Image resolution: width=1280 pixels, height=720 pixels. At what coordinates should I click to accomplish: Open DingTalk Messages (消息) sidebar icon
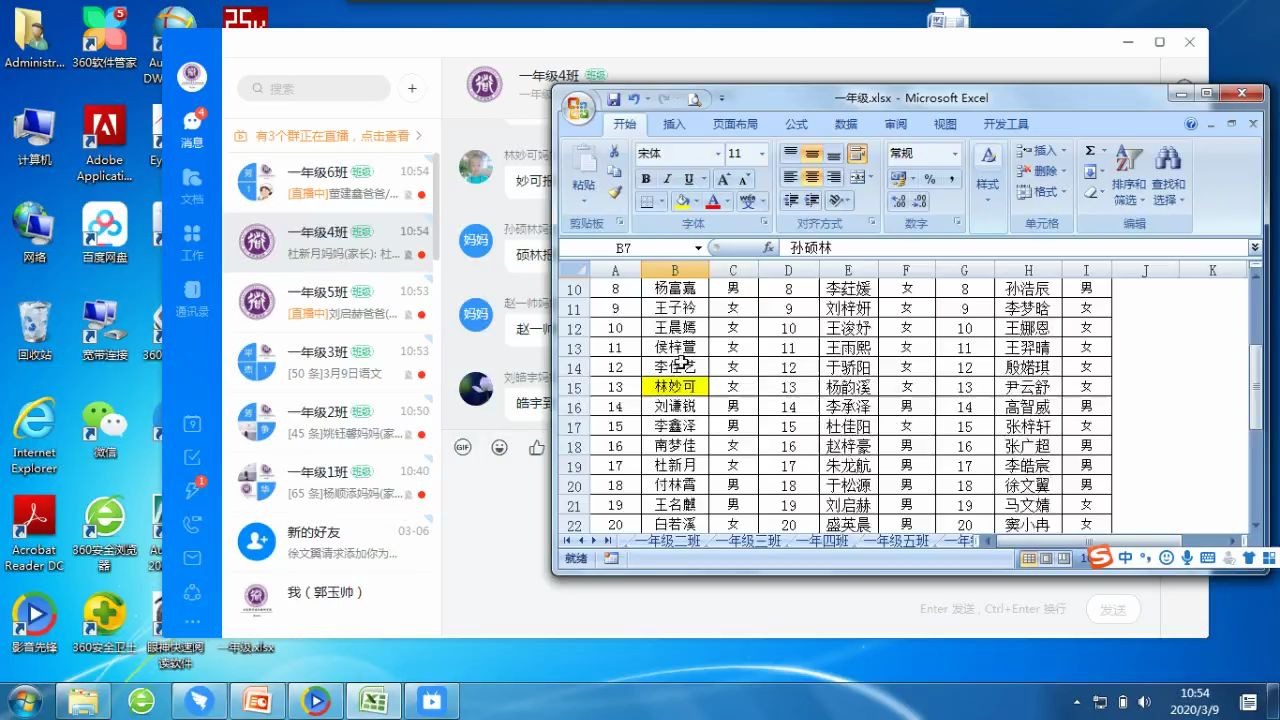[192, 129]
